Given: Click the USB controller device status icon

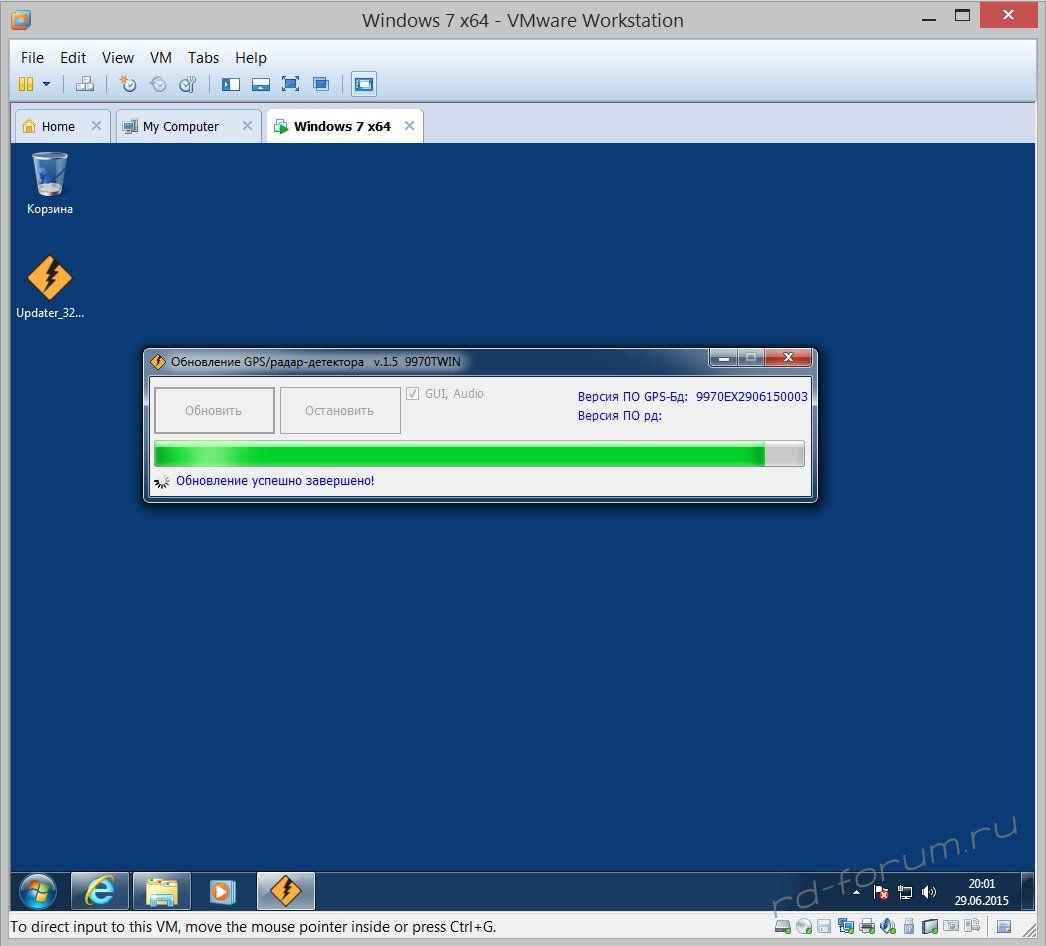Looking at the screenshot, I should (909, 927).
